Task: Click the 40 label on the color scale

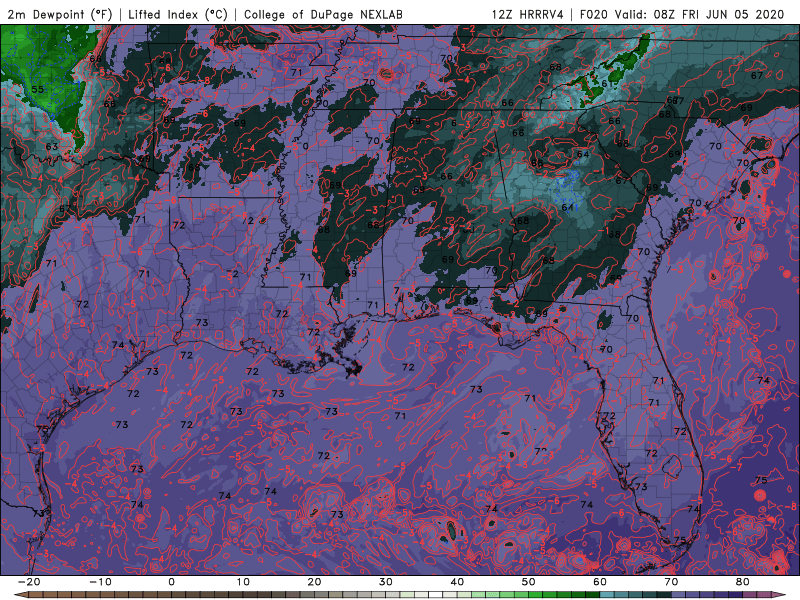Action: [457, 582]
